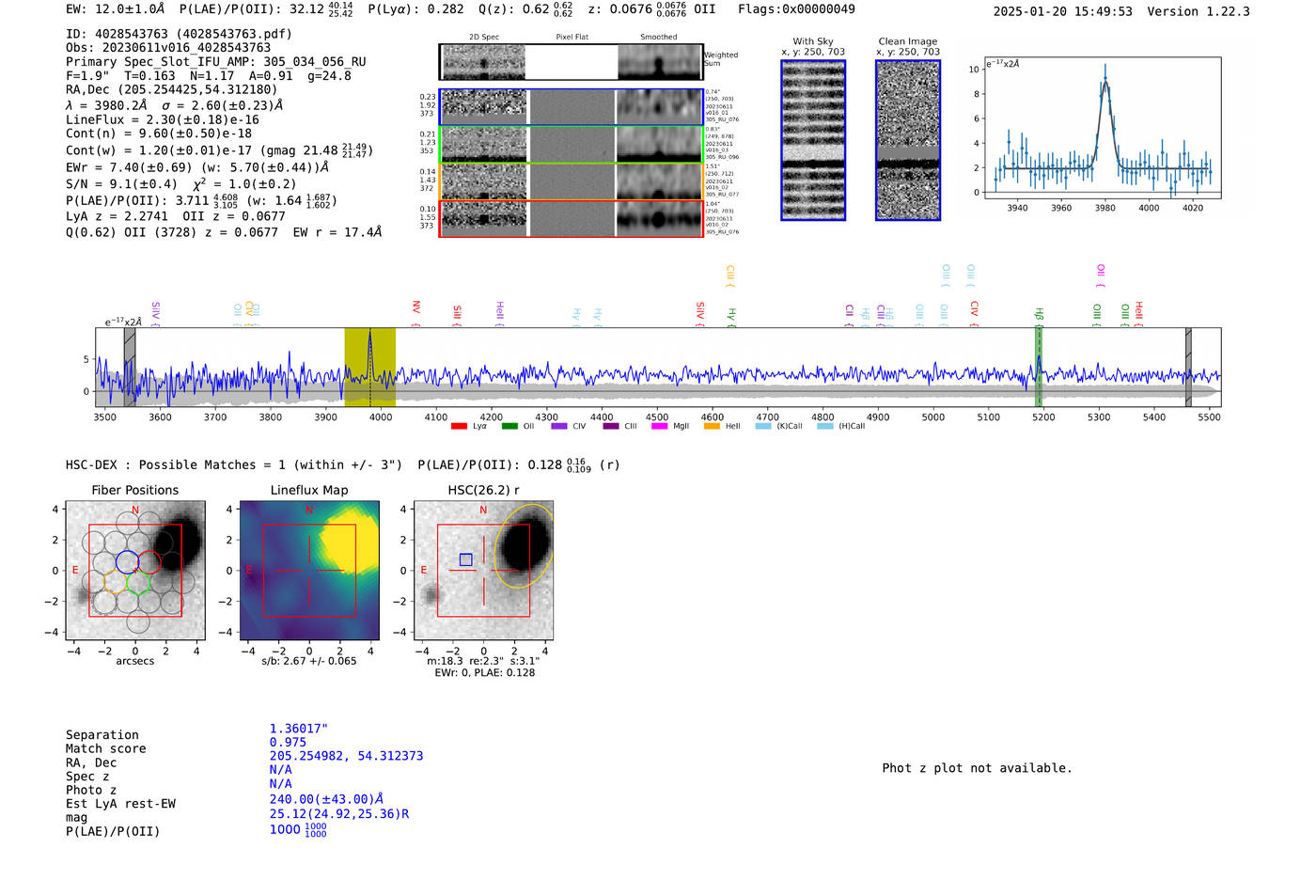The height and width of the screenshot is (896, 1316).
Task: Click the timestamp '2025-01-20 15:49:53'
Action: [x=1062, y=11]
